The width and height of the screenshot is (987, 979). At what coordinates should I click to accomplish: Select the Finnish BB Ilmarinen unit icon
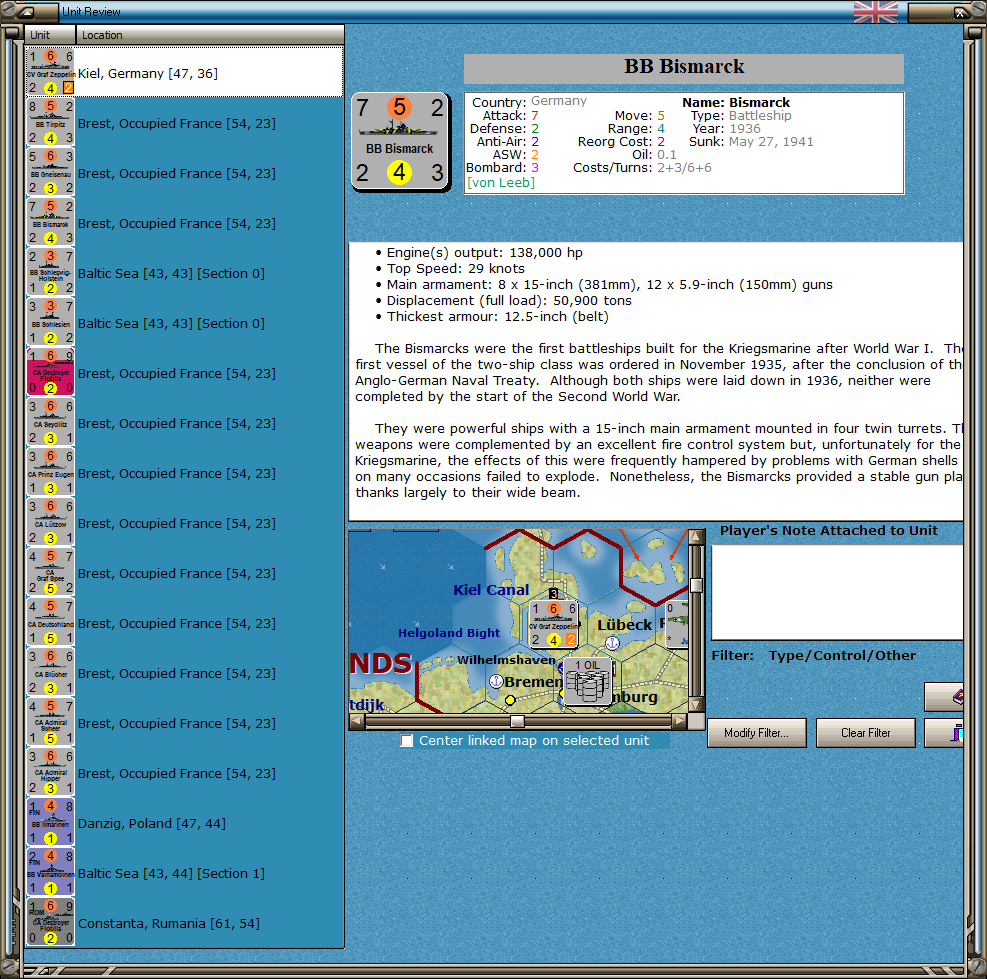click(50, 823)
